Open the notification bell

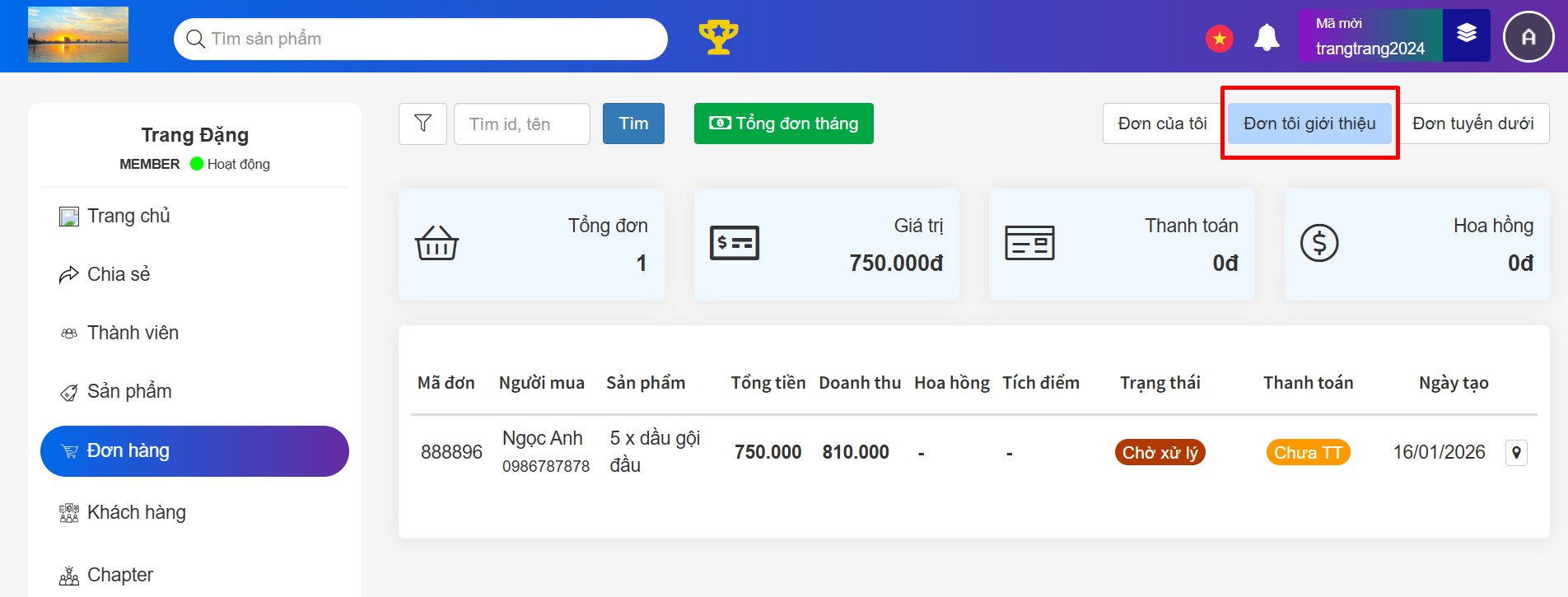pyautogui.click(x=1267, y=38)
